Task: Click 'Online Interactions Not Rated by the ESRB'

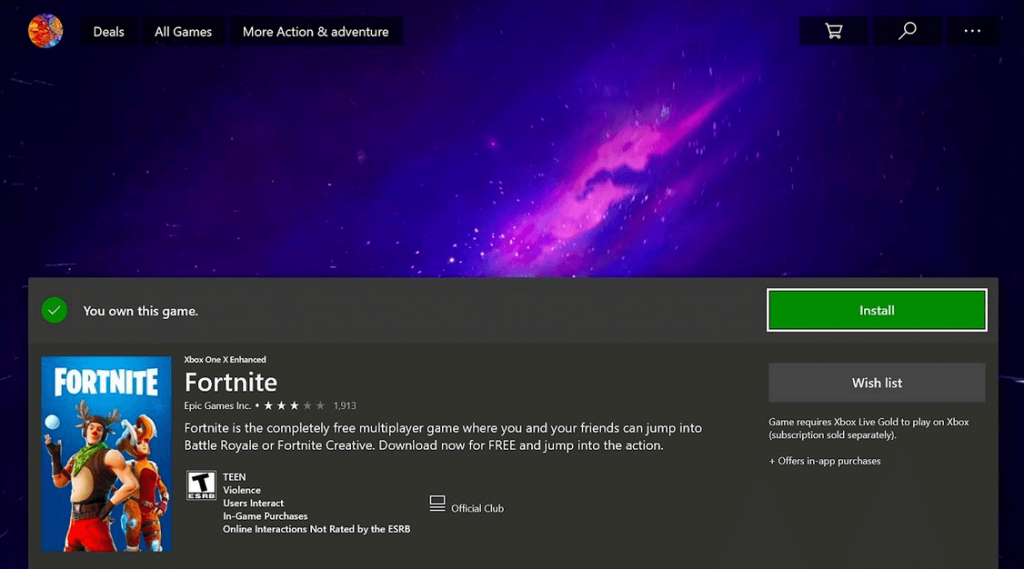Action: [x=317, y=529]
